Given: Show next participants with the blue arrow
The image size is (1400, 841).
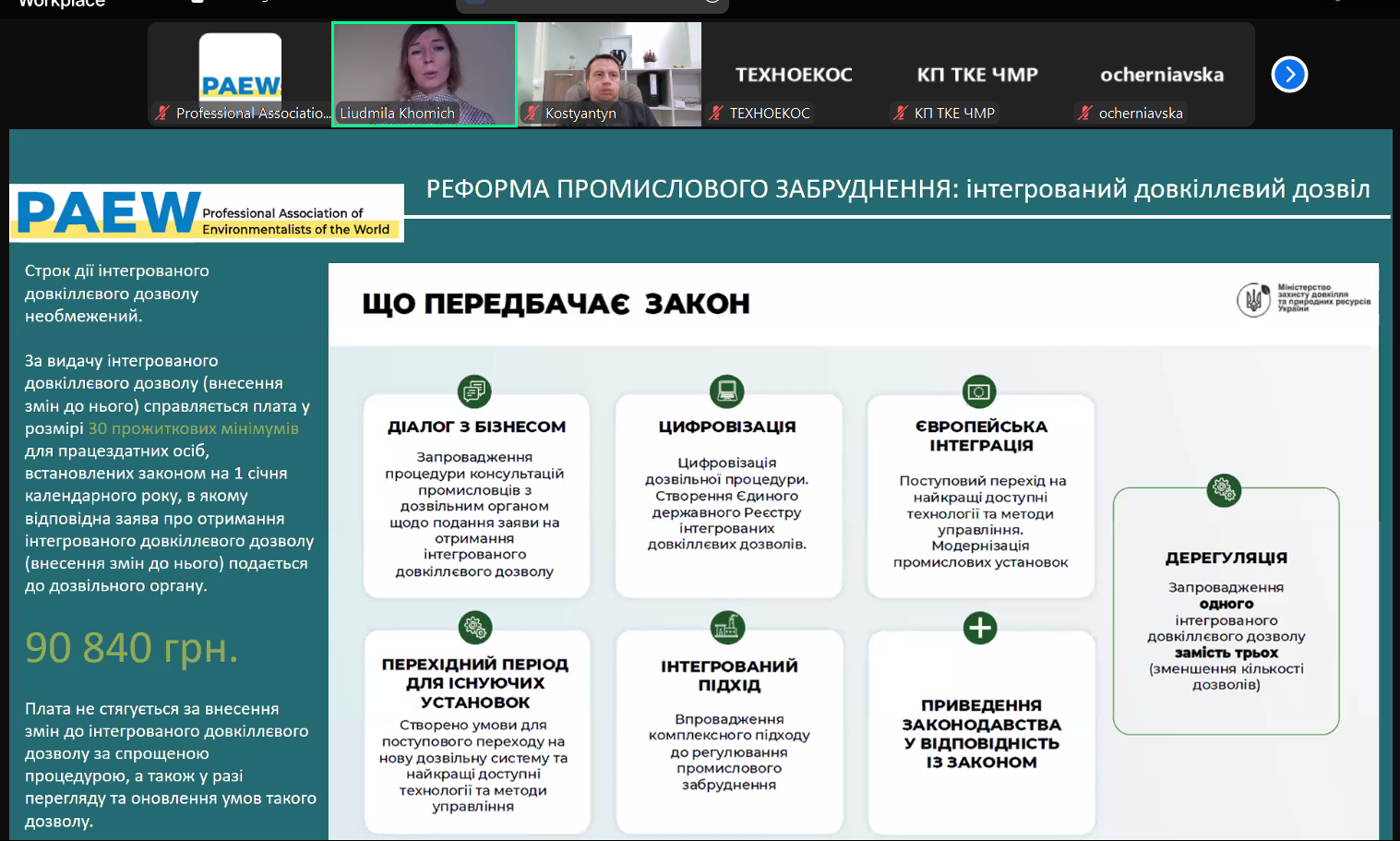Looking at the screenshot, I should 1289,75.
